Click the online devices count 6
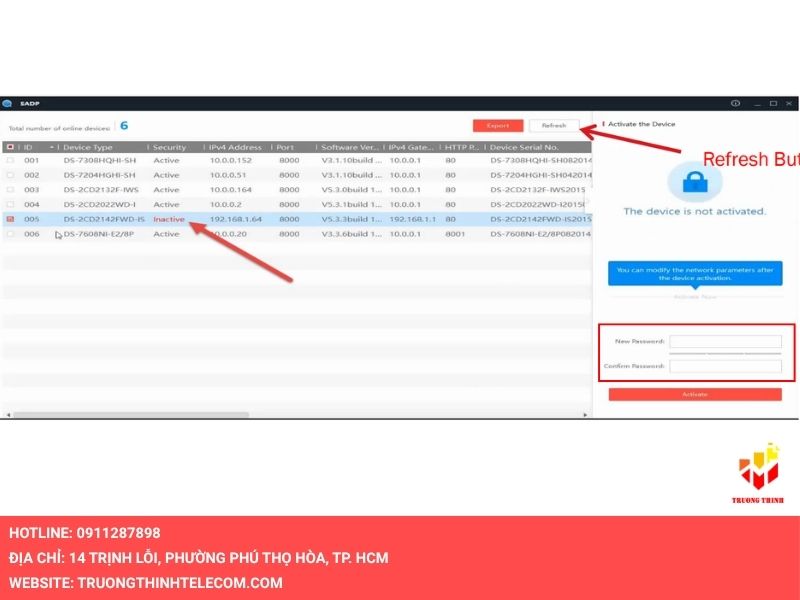The width and height of the screenshot is (800, 600). [x=124, y=126]
